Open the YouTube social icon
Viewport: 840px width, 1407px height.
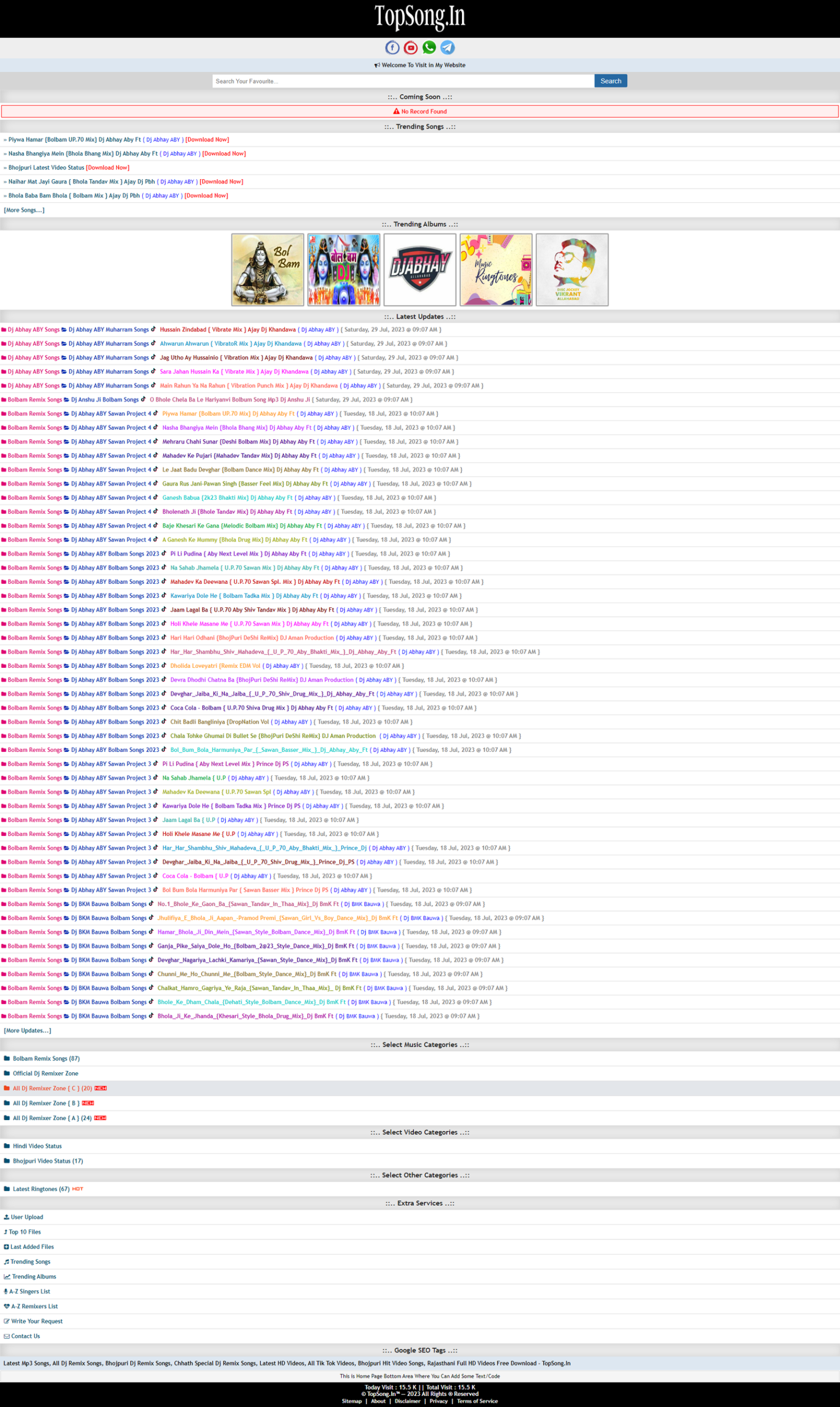[x=410, y=48]
